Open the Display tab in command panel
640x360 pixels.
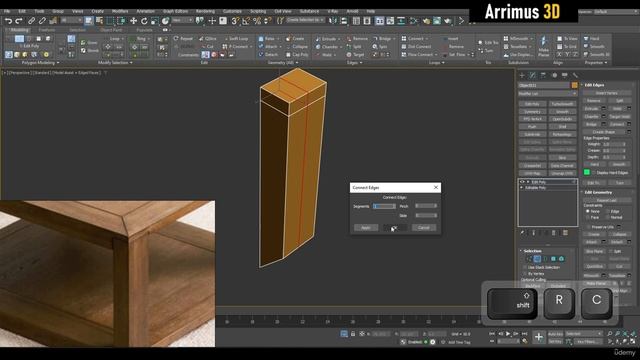(564, 76)
